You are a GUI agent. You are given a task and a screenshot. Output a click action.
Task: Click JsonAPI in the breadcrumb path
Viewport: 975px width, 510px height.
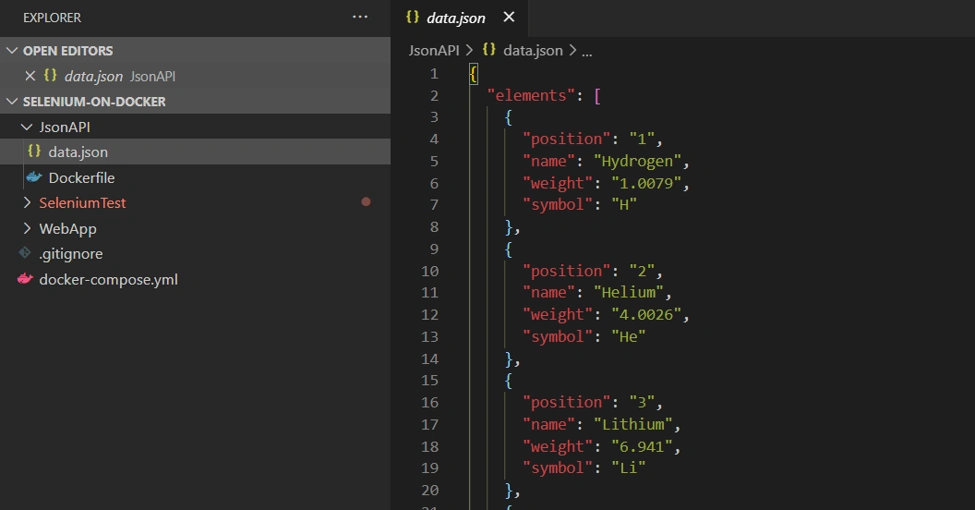(x=434, y=50)
